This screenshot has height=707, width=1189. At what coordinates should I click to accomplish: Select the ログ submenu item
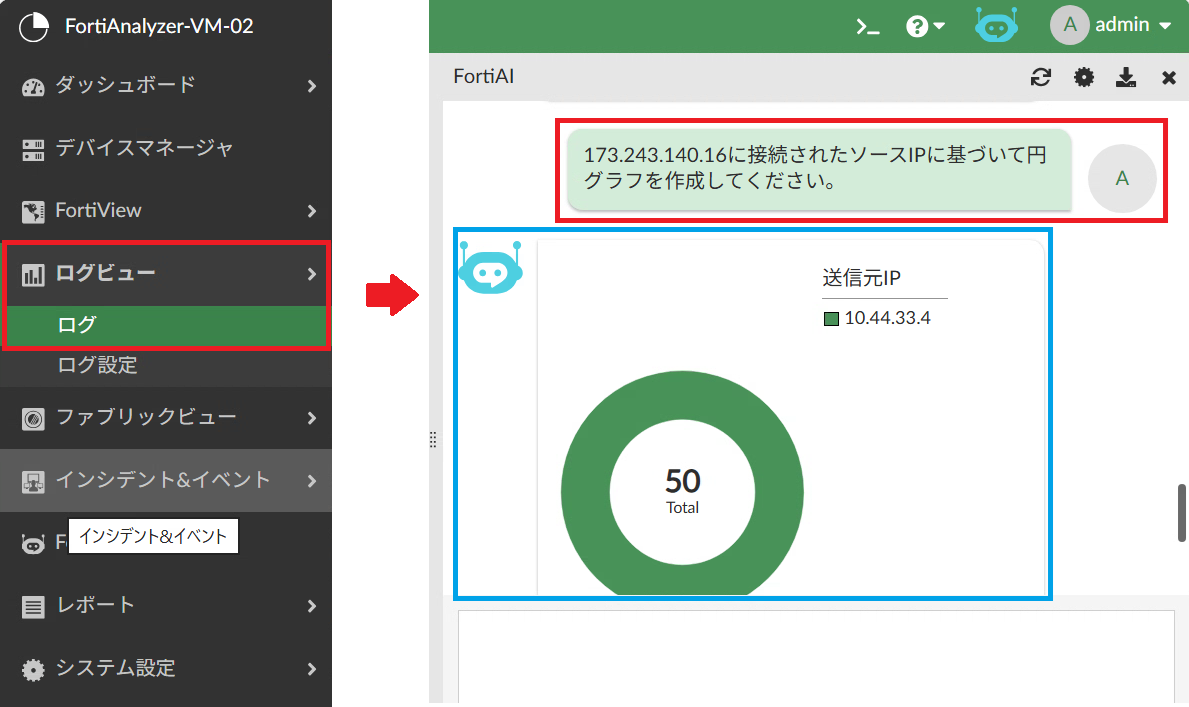point(77,325)
